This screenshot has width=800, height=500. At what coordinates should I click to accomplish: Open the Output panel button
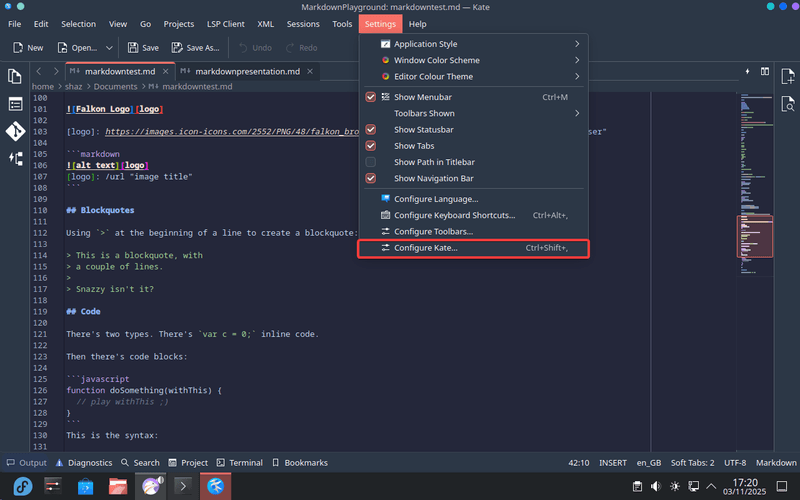(x=27, y=463)
